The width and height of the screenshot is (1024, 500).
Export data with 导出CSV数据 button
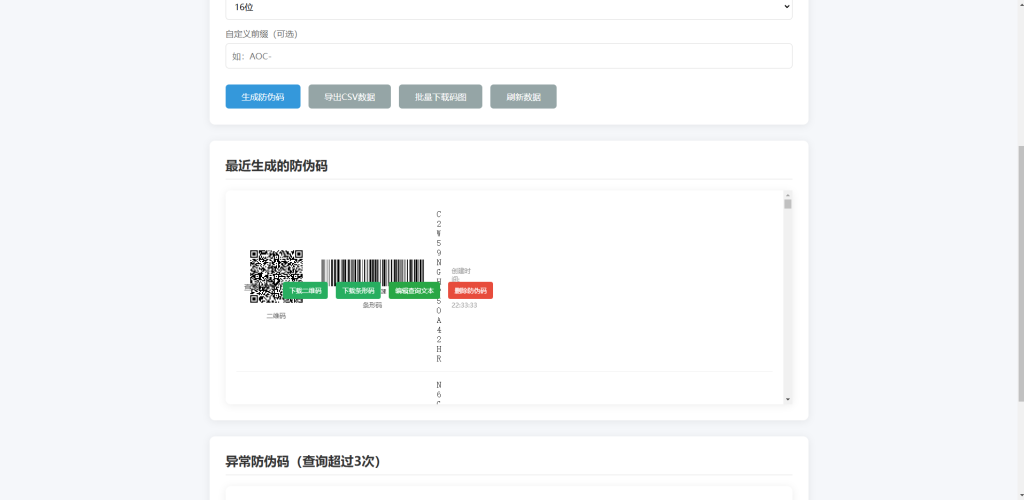coord(349,97)
